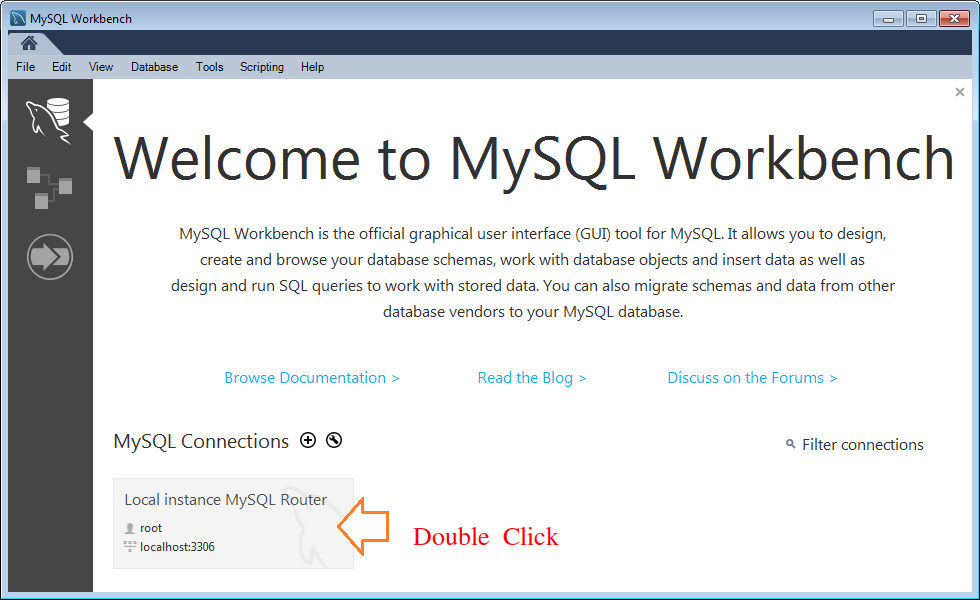Screen dimensions: 980x600
Task: Dismiss the welcome message with the X
Action: [x=960, y=92]
